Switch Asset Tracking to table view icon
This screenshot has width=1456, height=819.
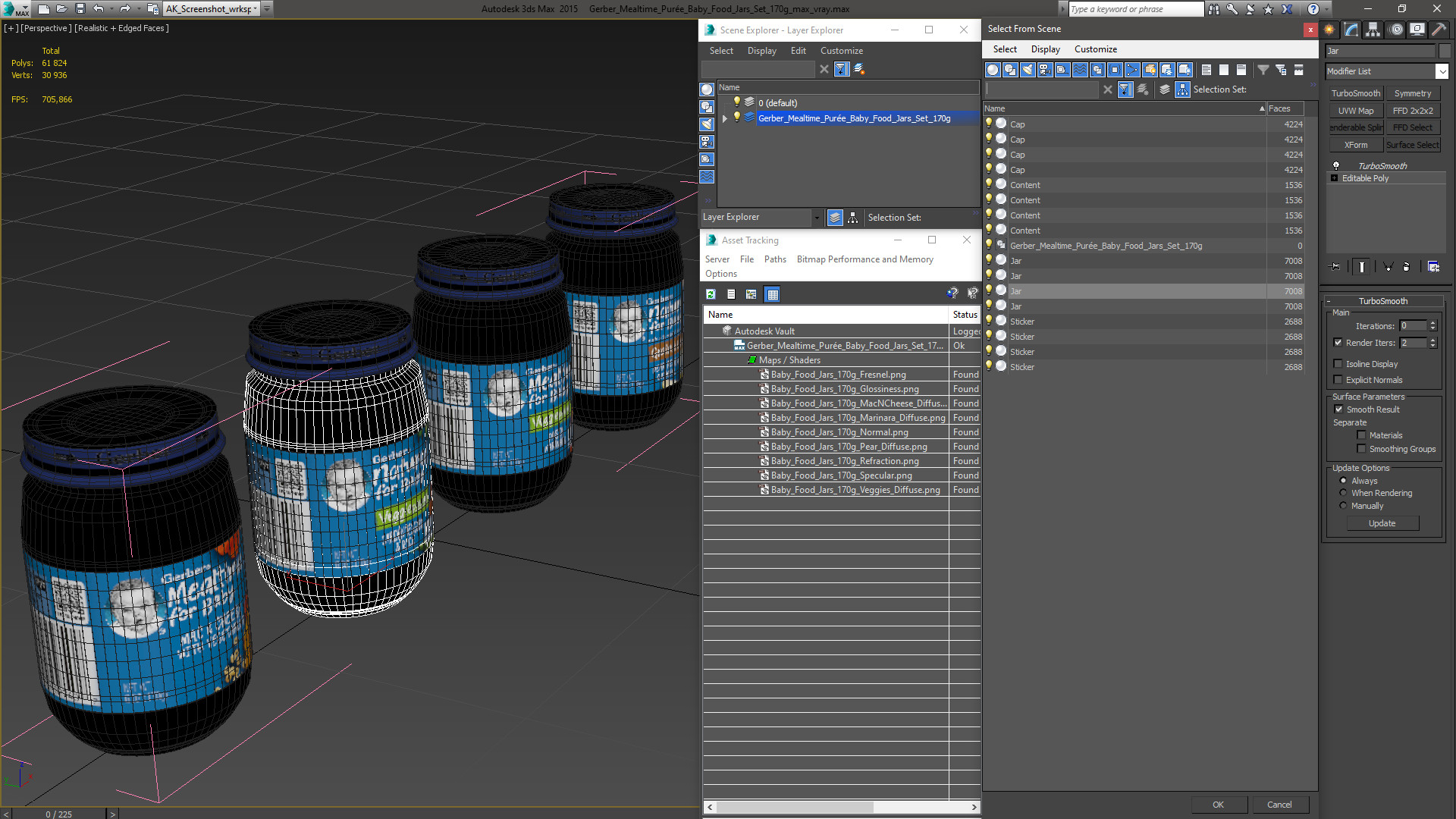coord(772,294)
